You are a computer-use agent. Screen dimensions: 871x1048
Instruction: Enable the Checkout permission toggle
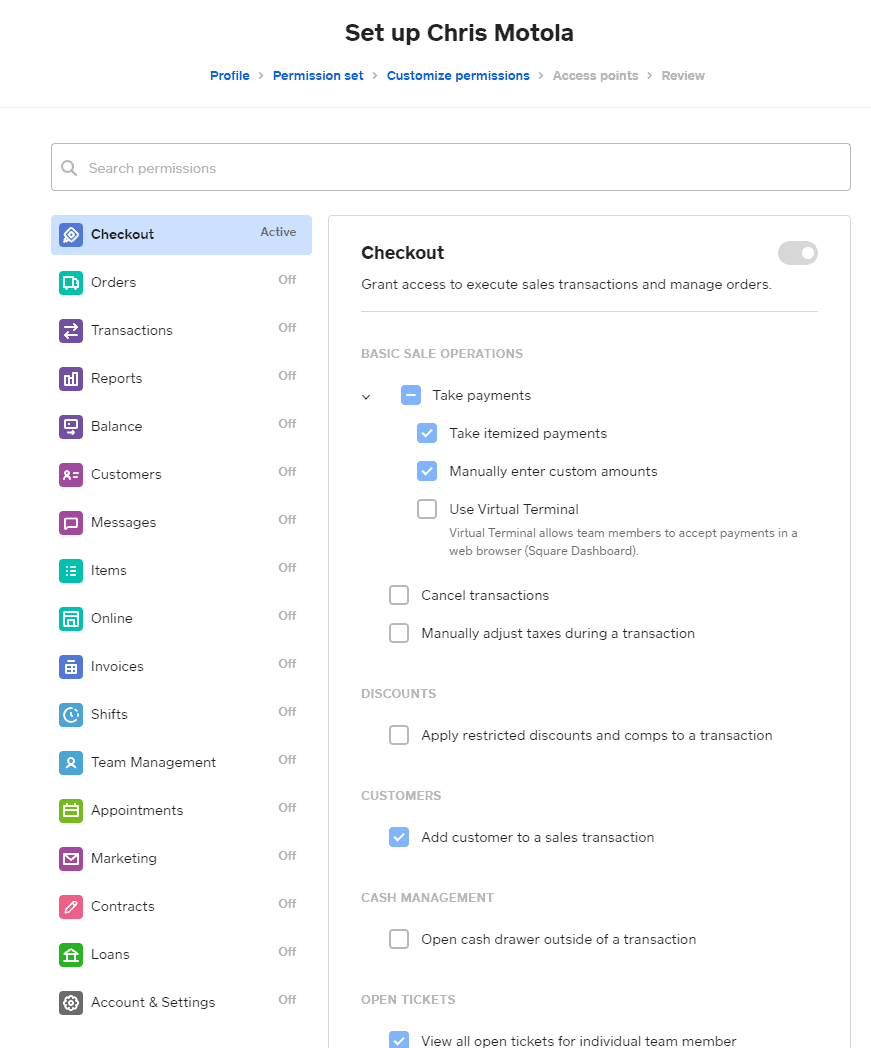point(797,253)
